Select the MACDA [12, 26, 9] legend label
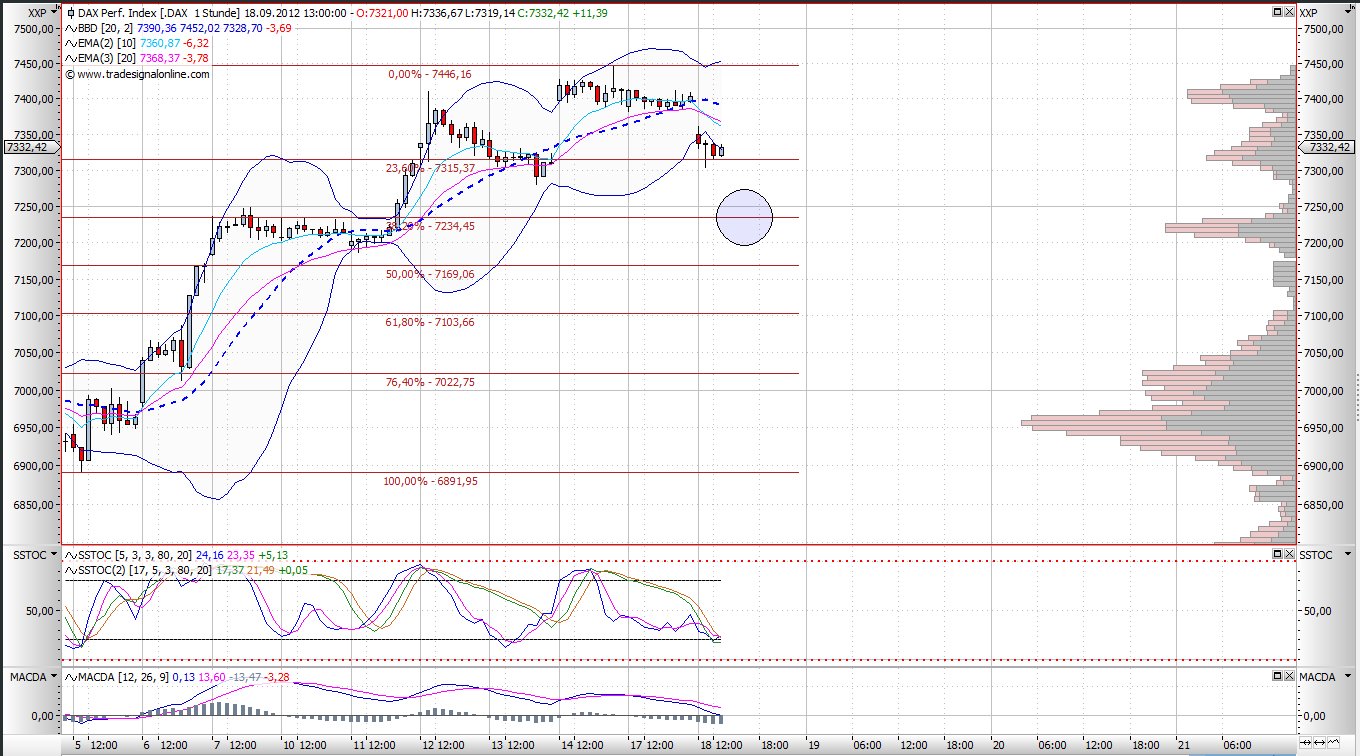Viewport: 1360px width, 756px height. pos(120,678)
